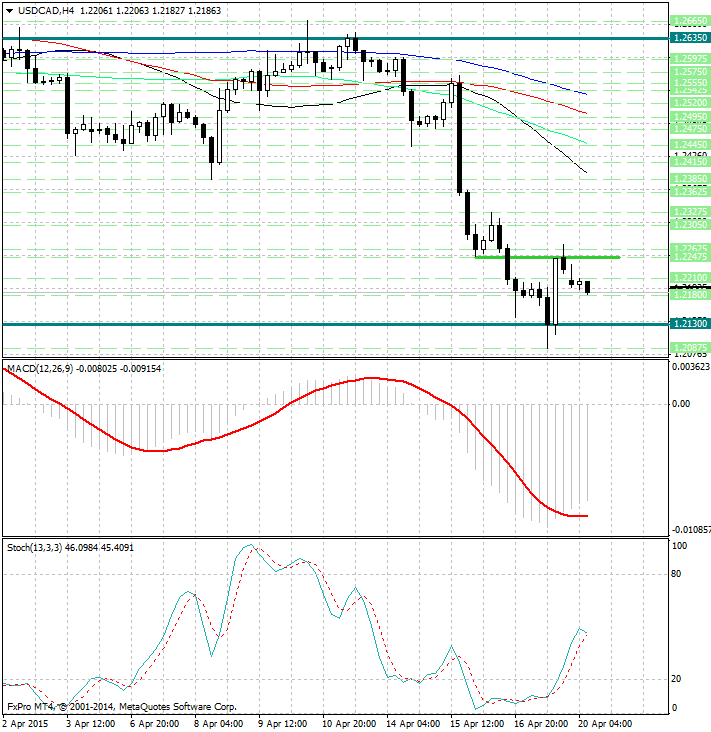Click the 1.20875 price label

pos(690,347)
